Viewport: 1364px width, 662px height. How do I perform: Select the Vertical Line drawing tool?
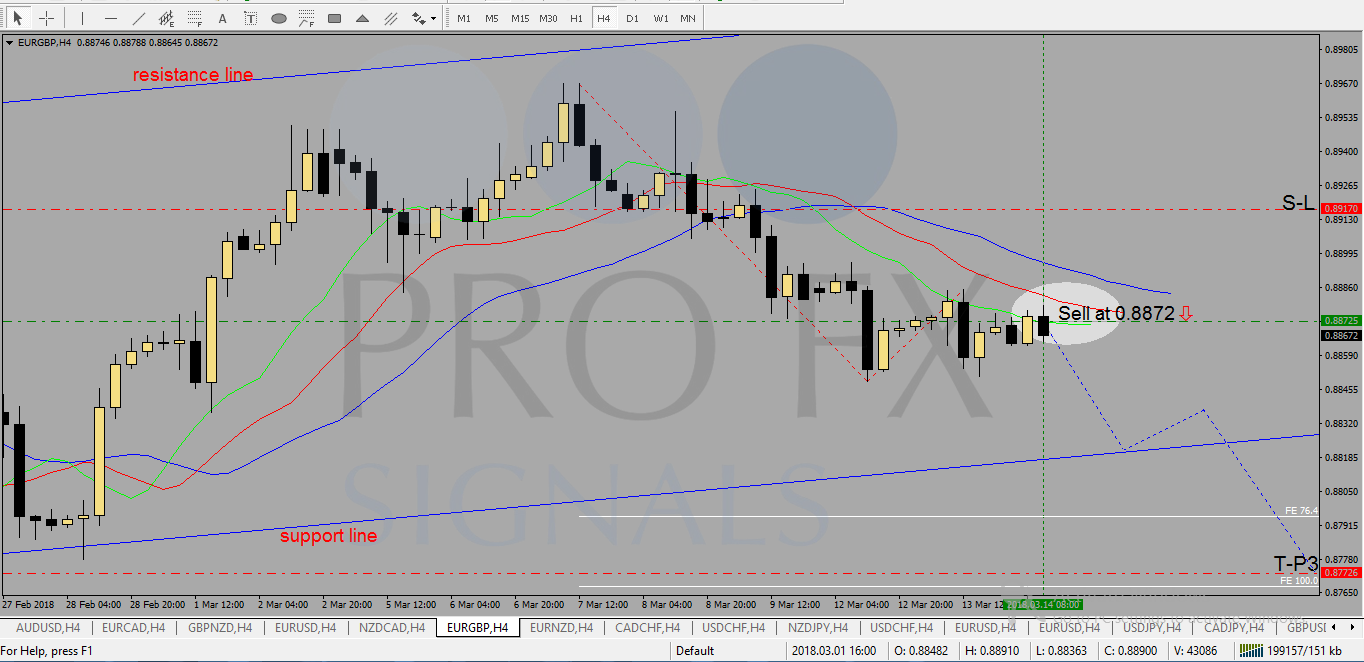click(x=83, y=18)
